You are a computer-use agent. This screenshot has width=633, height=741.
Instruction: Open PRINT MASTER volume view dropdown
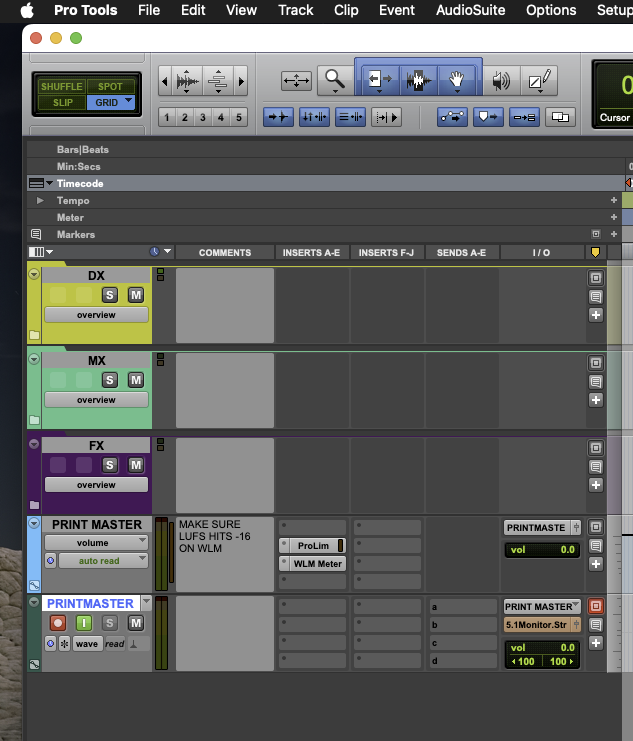click(x=96, y=543)
